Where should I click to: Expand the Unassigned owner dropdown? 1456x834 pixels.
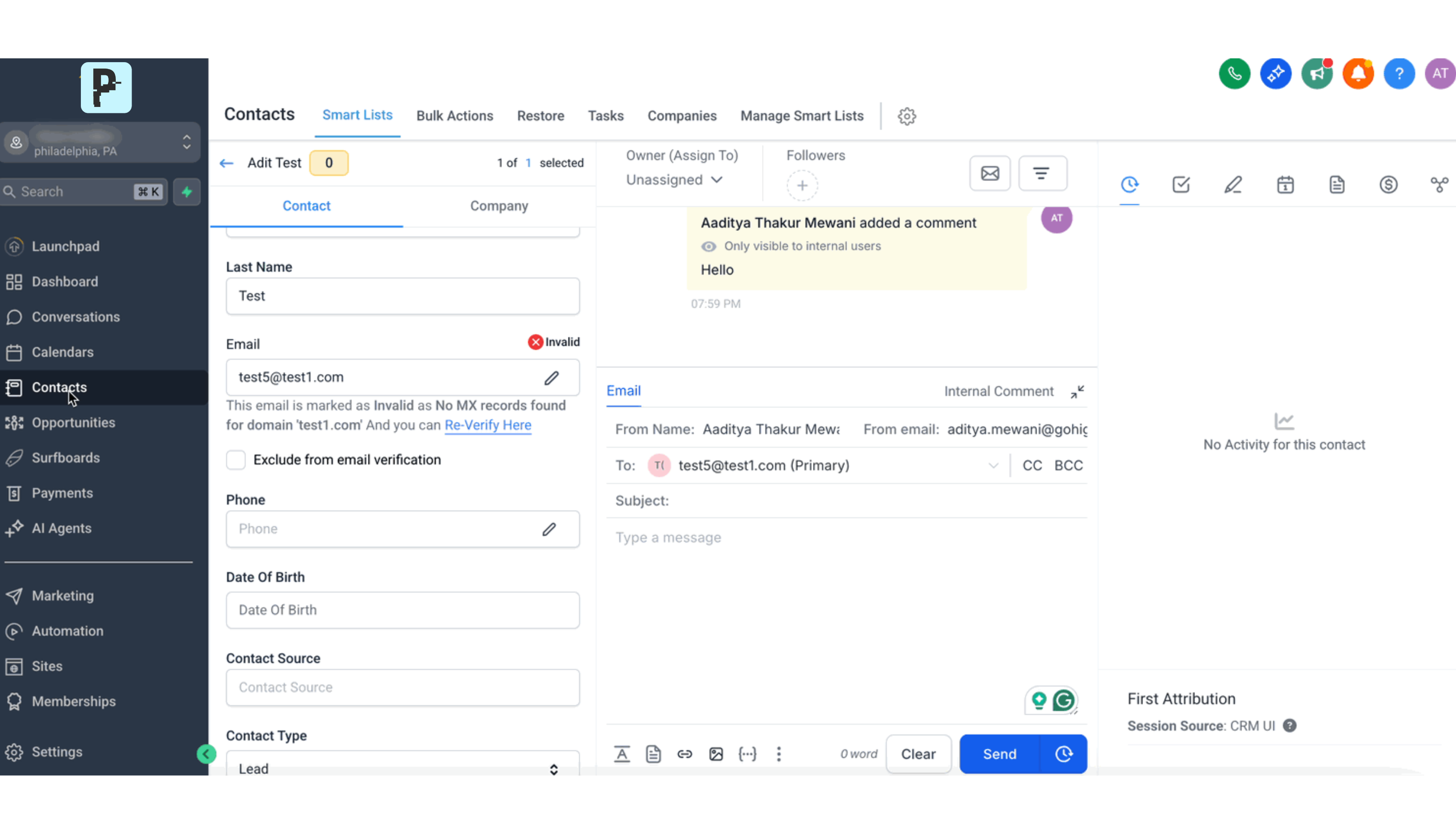point(674,180)
